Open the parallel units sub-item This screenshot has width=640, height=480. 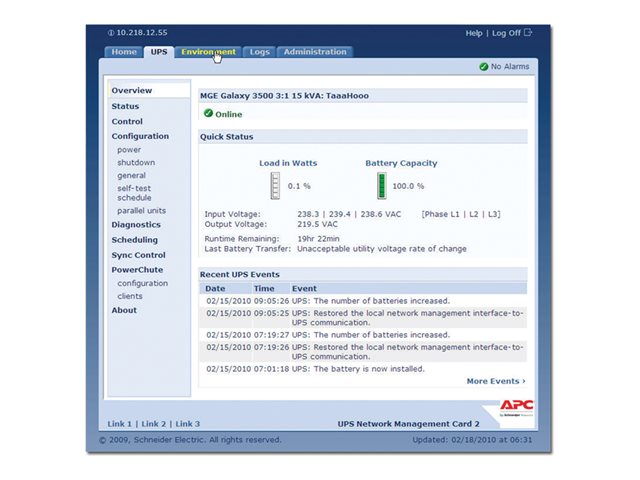pyautogui.click(x=141, y=211)
